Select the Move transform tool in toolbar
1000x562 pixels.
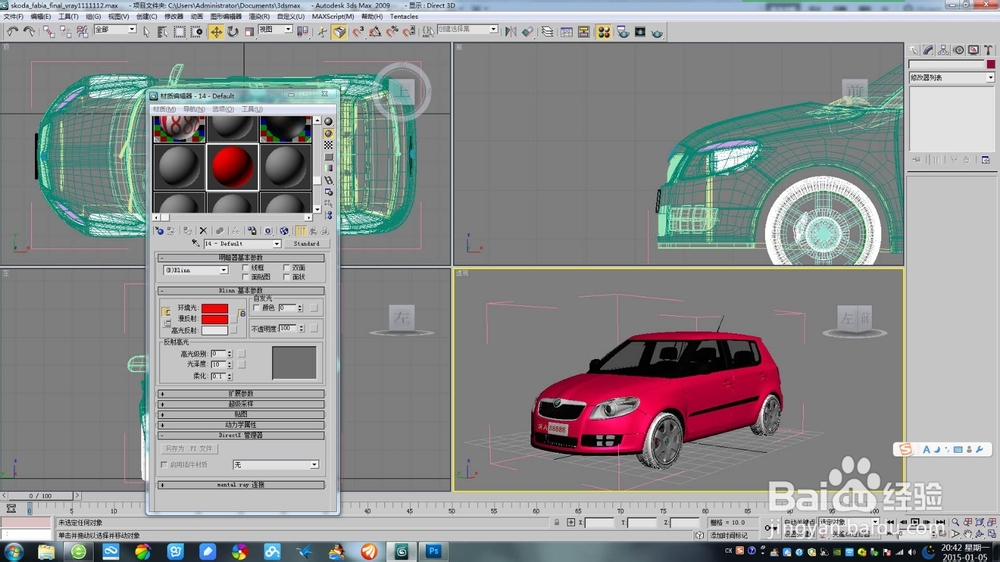[216, 32]
